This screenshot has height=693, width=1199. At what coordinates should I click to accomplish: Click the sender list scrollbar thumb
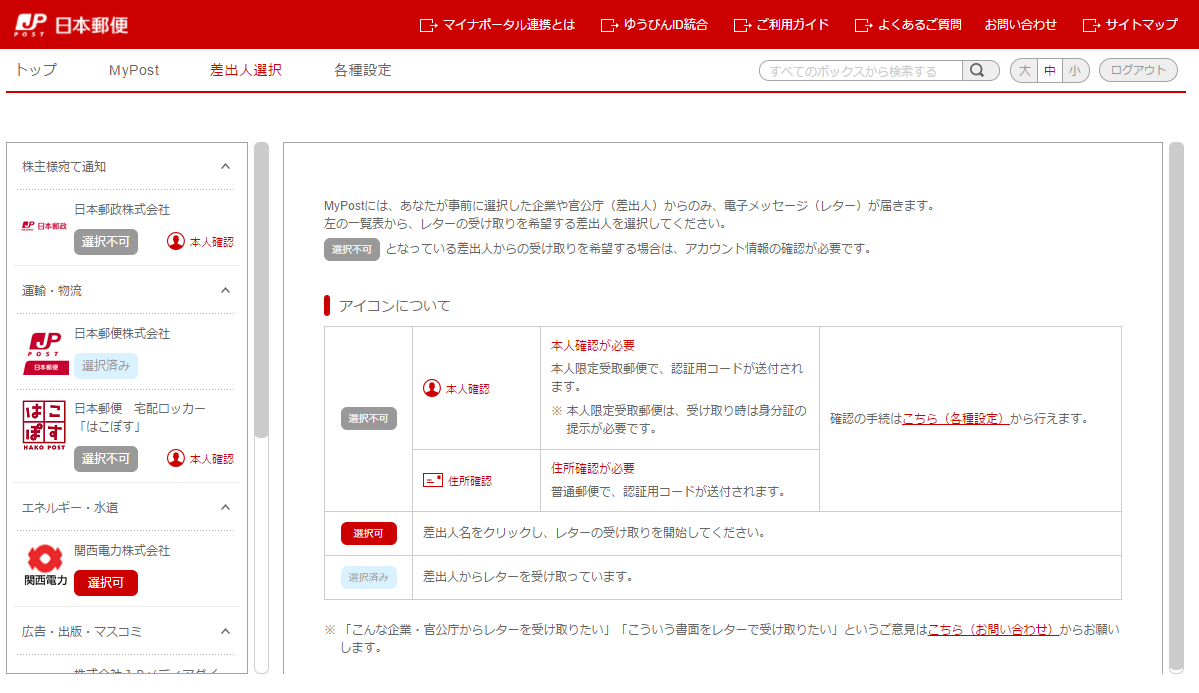(x=262, y=291)
